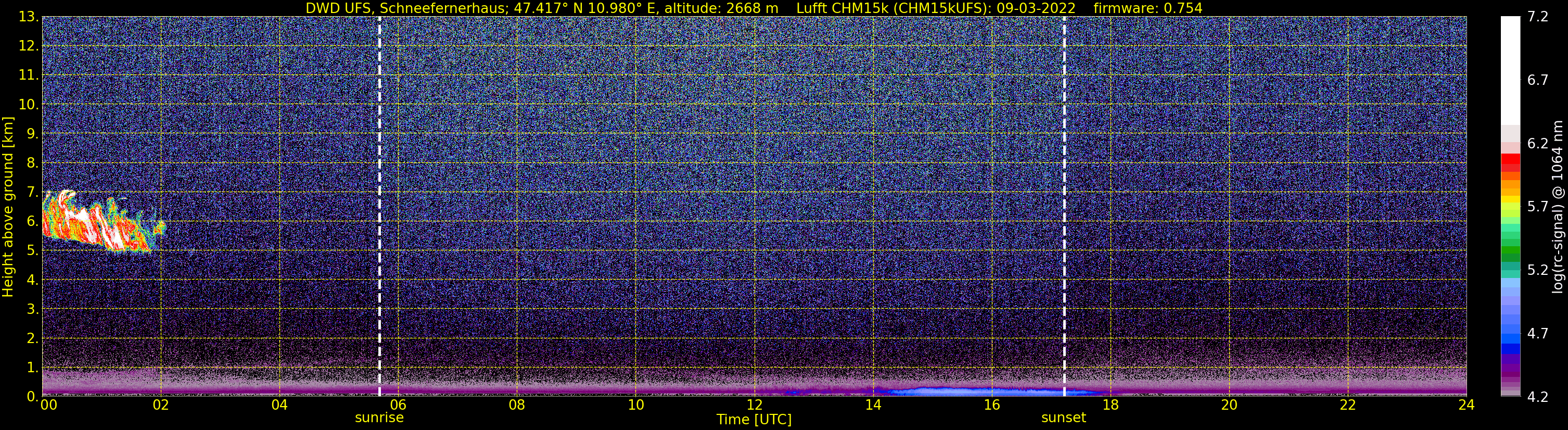Screen dimensions: 1568x430
Task: Click the time axis tick label '00'
Action: tap(48, 405)
